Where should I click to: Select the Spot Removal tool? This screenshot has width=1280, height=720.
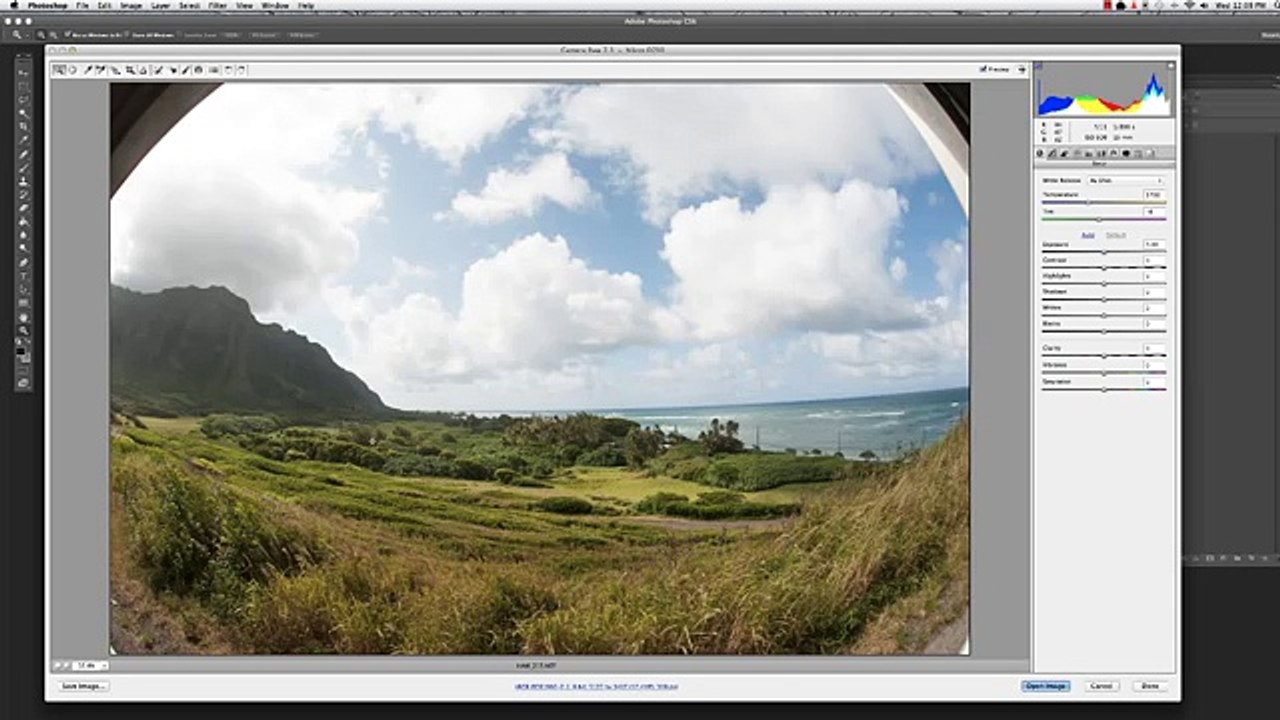pyautogui.click(x=158, y=70)
